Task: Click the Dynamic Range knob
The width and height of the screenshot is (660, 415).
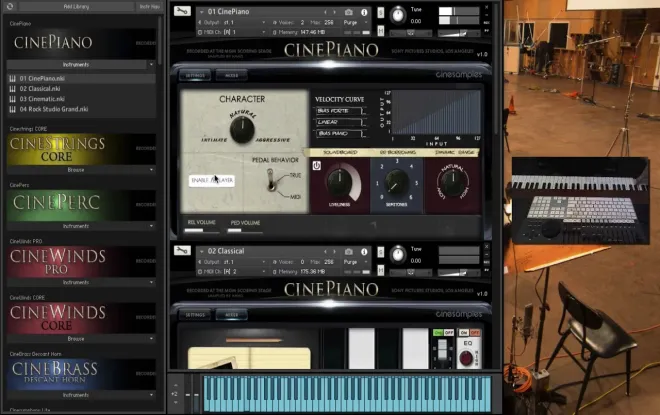Action: [x=453, y=183]
